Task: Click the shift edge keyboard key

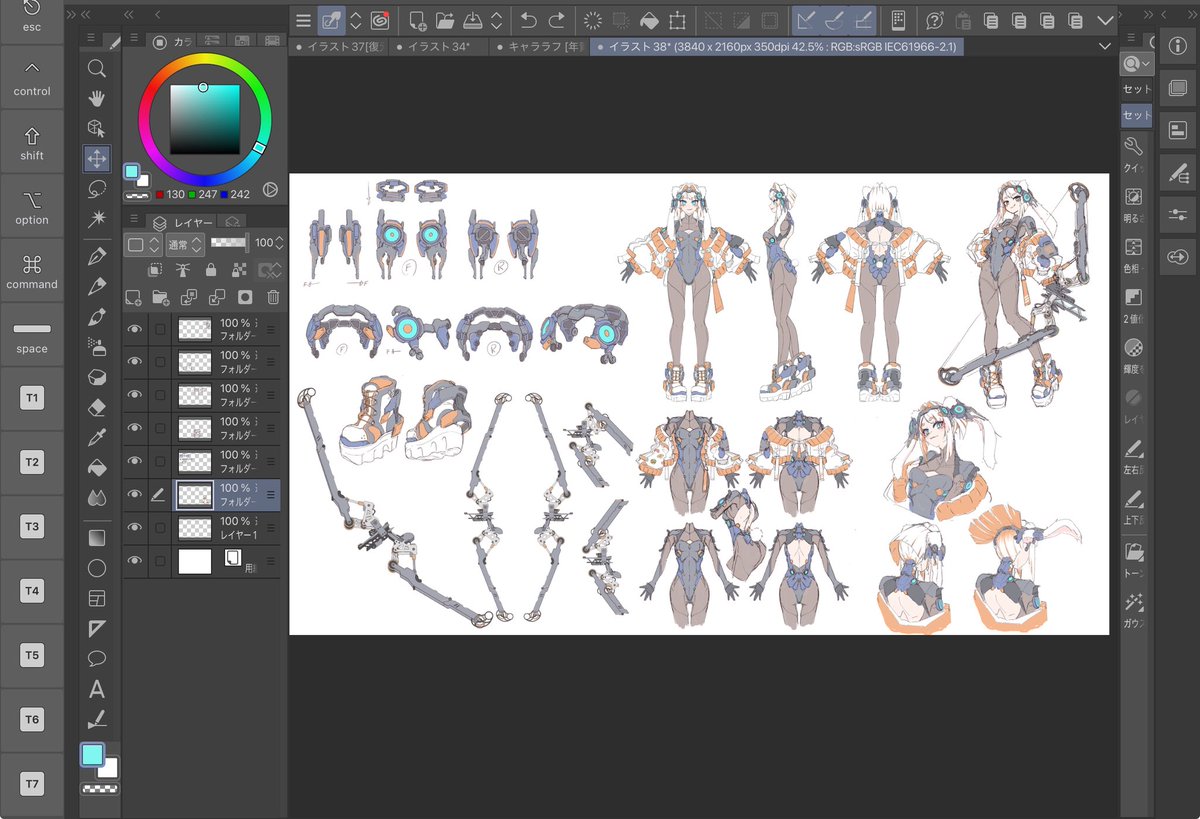Action: (x=32, y=143)
